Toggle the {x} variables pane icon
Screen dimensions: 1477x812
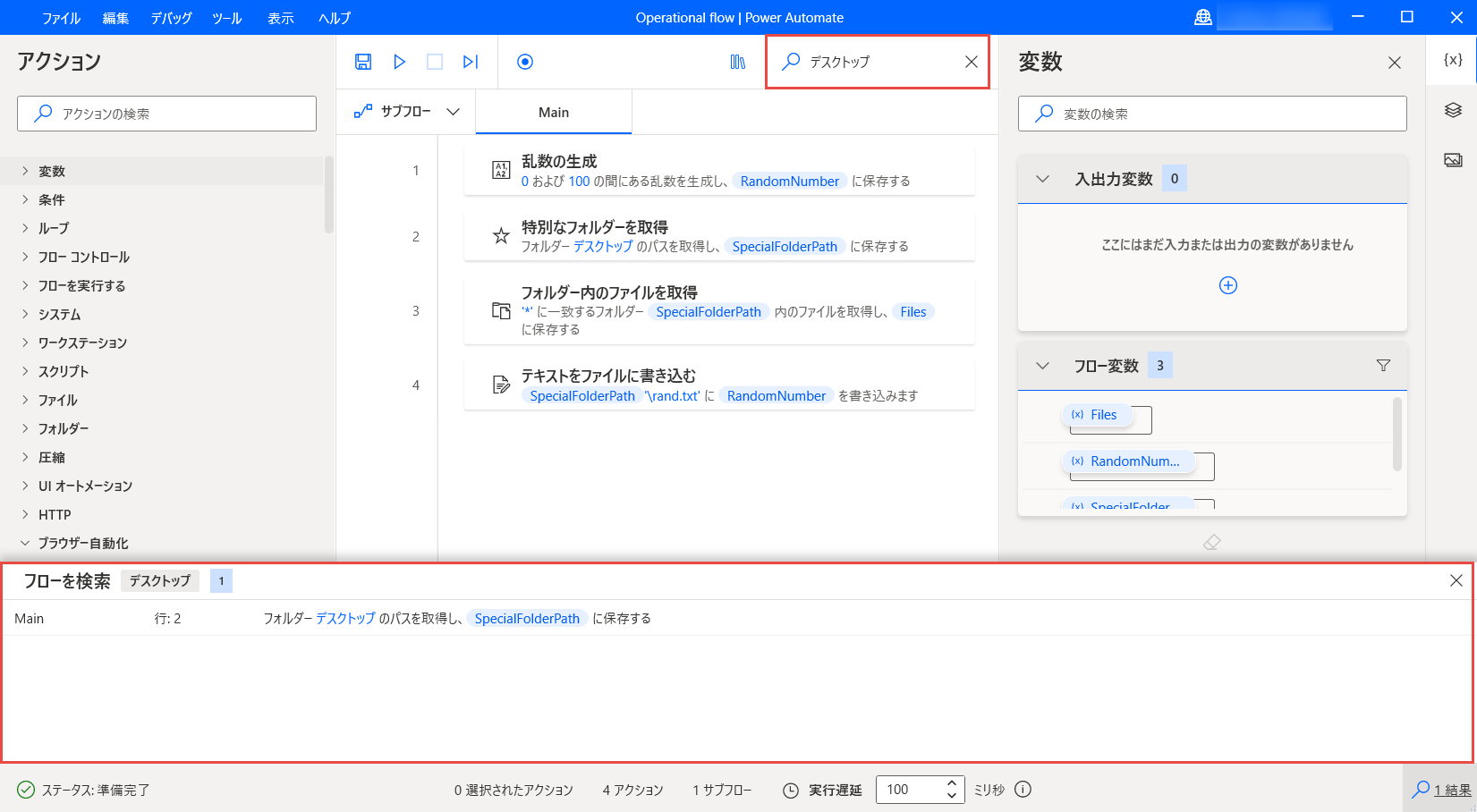click(1453, 60)
